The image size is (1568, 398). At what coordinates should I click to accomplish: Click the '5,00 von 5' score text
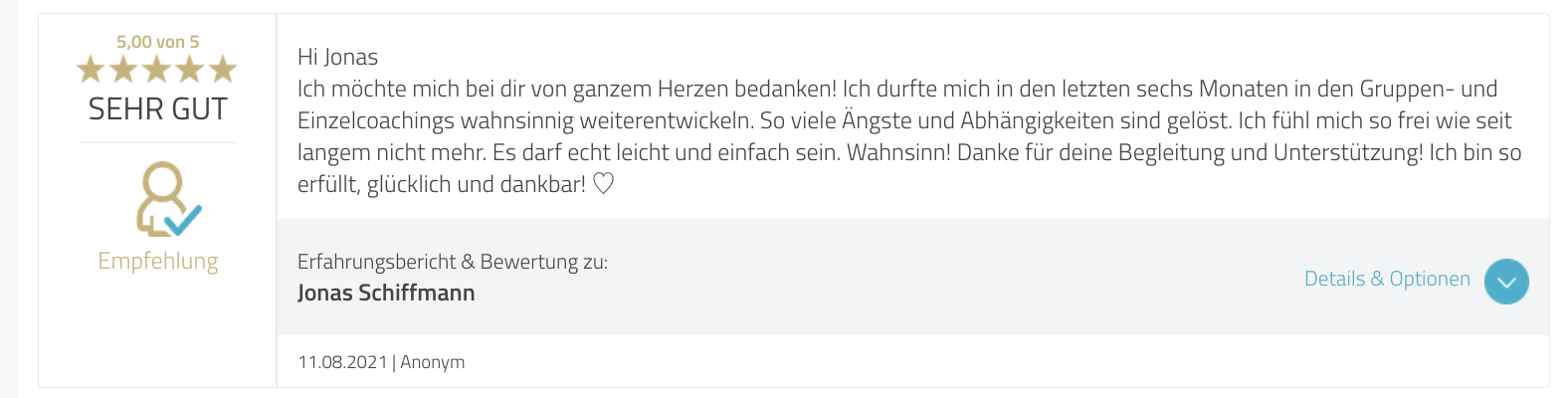pos(157,42)
